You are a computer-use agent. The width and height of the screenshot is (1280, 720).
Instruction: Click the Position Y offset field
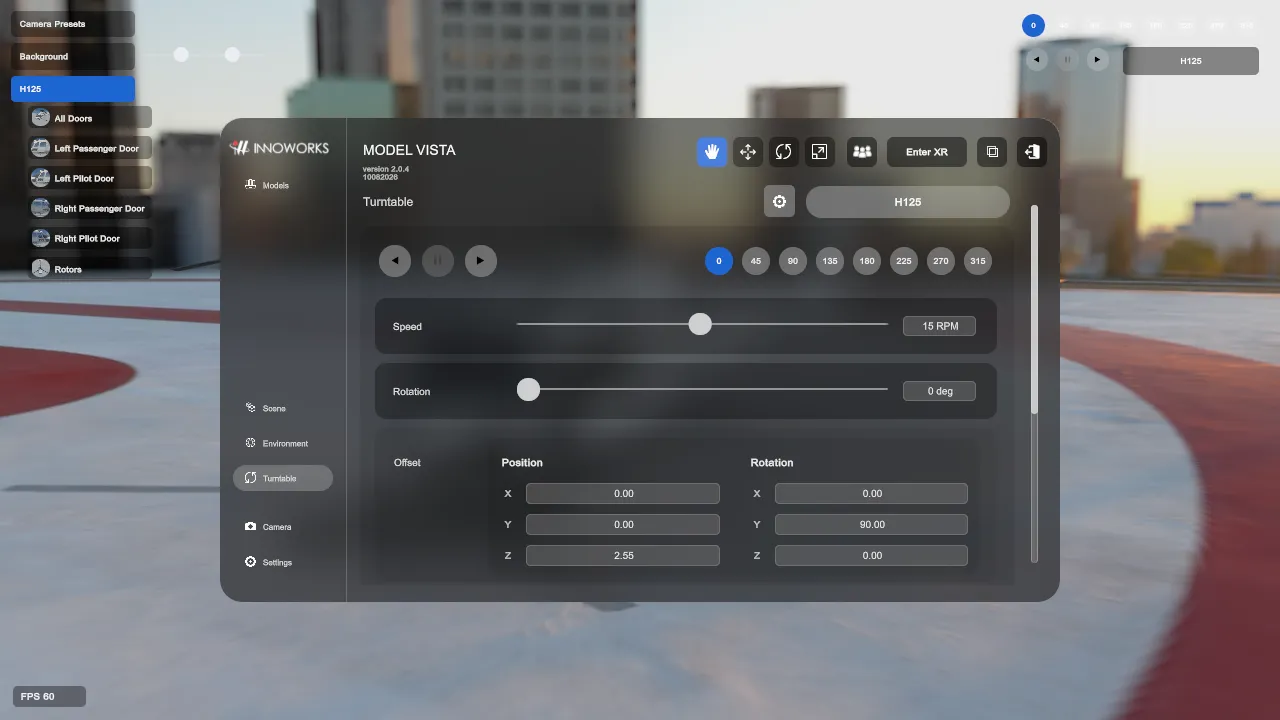point(623,524)
